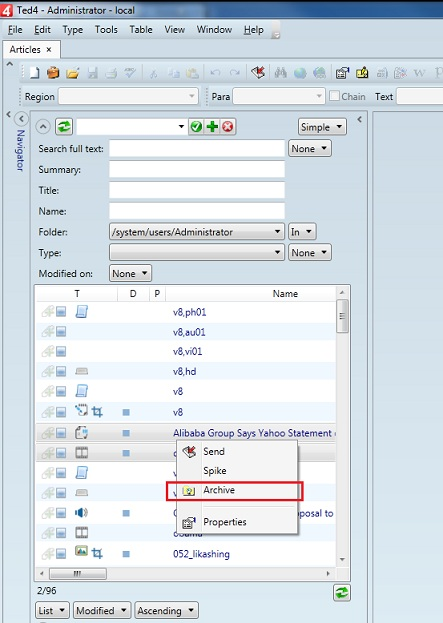The image size is (443, 623).
Task: Click the globe icon next to binoculars
Action: click(x=300, y=73)
